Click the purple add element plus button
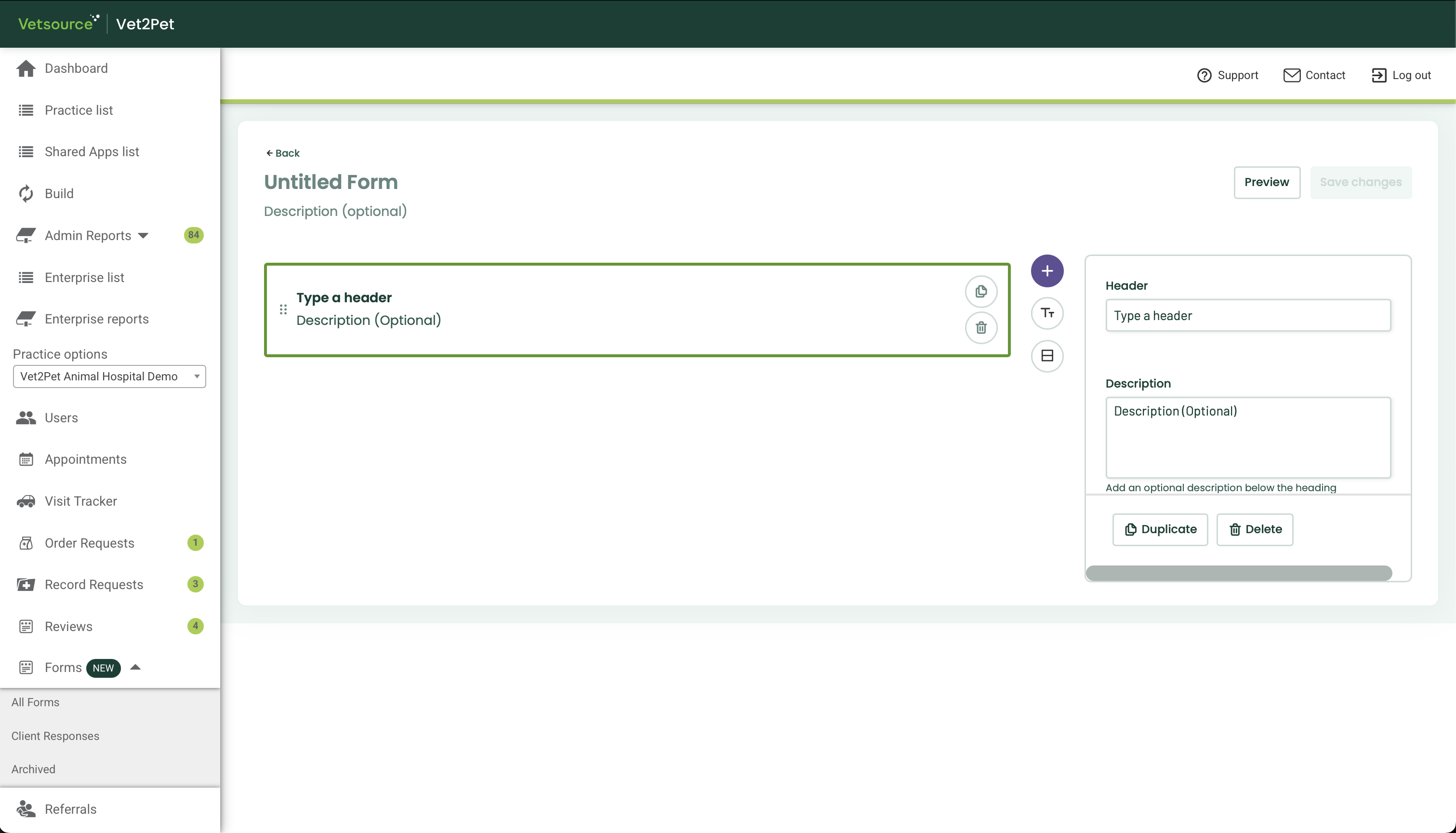 pos(1046,270)
